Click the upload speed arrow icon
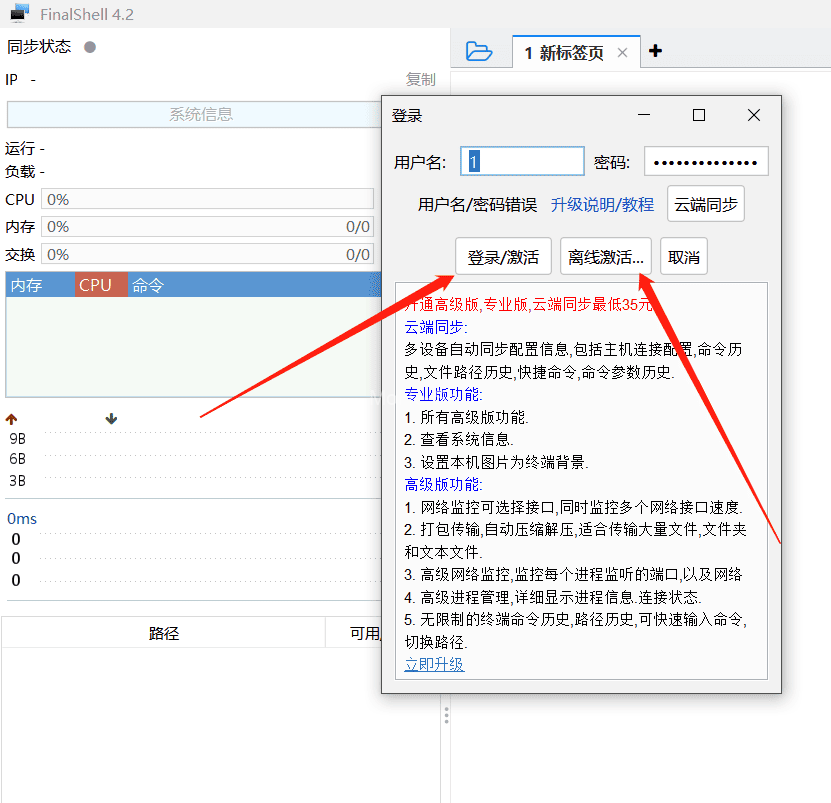 tap(10, 419)
